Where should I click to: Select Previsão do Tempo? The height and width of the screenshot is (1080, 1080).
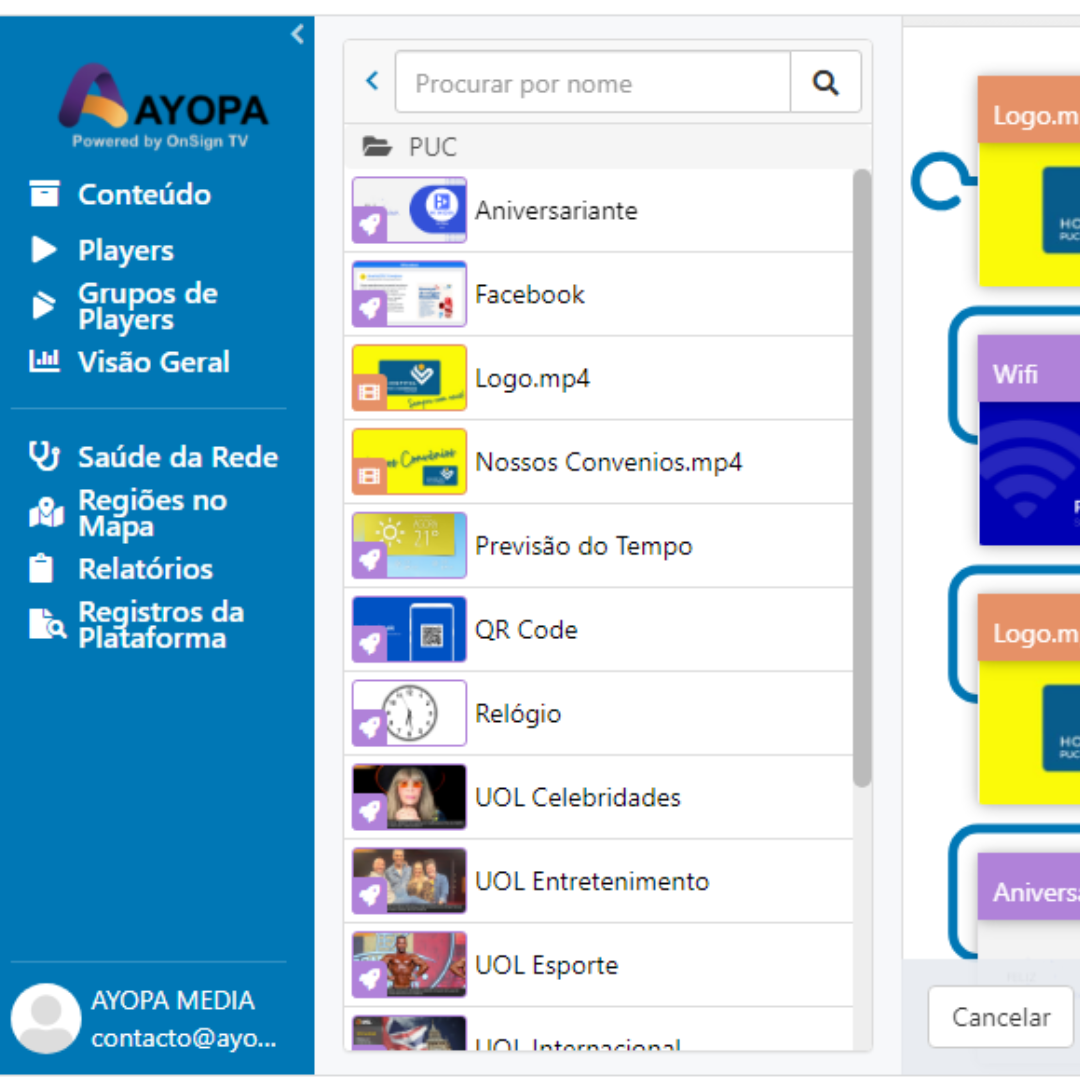599,546
